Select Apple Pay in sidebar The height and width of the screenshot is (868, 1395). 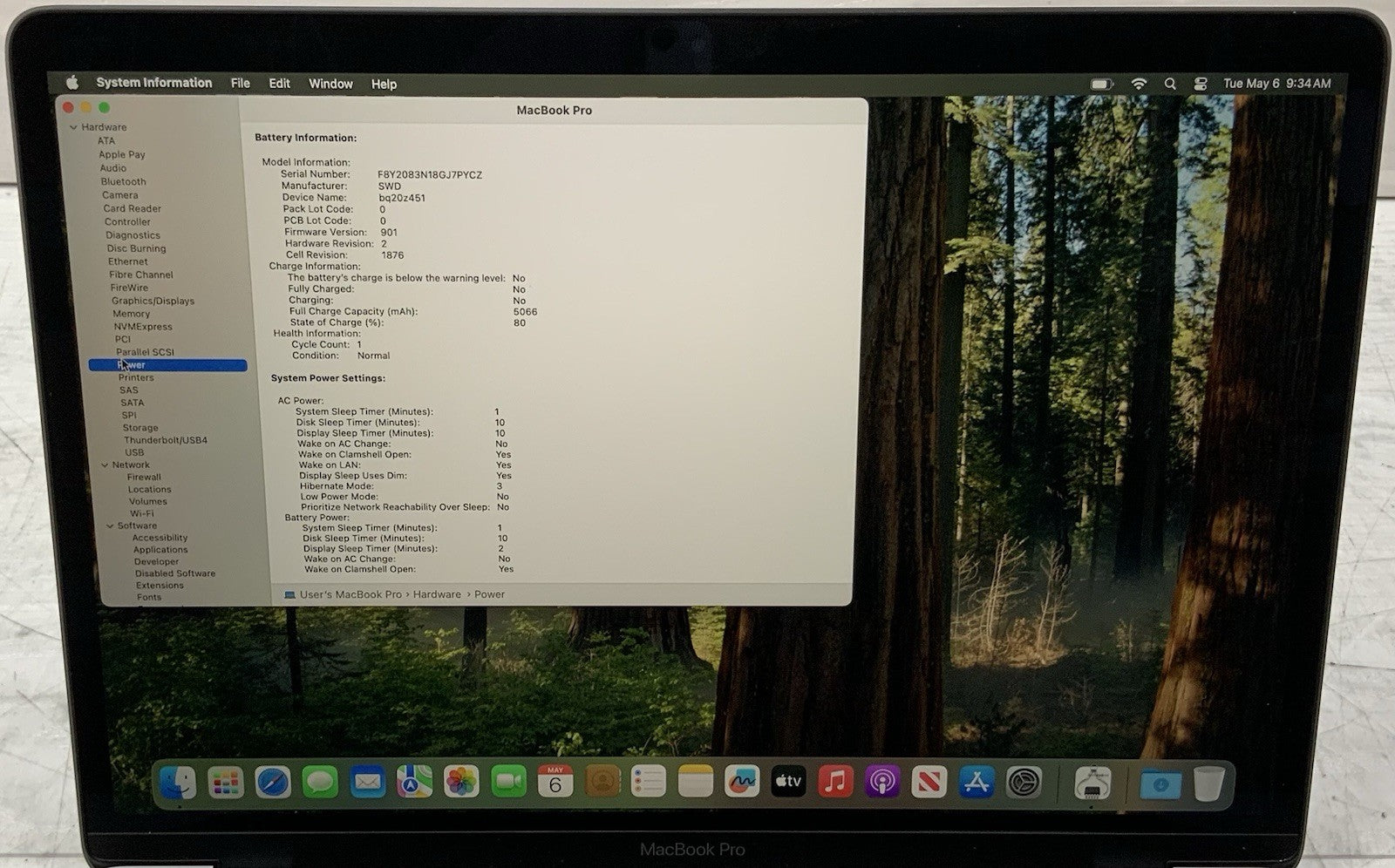(122, 154)
